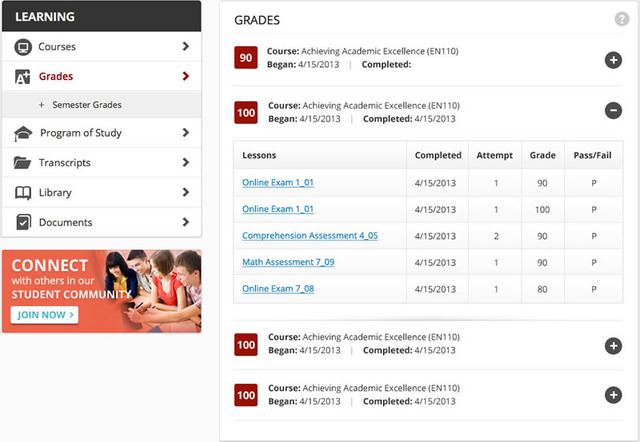Open Comprehension Assessment 4_05 link
The width and height of the screenshot is (640, 442).
tap(310, 236)
